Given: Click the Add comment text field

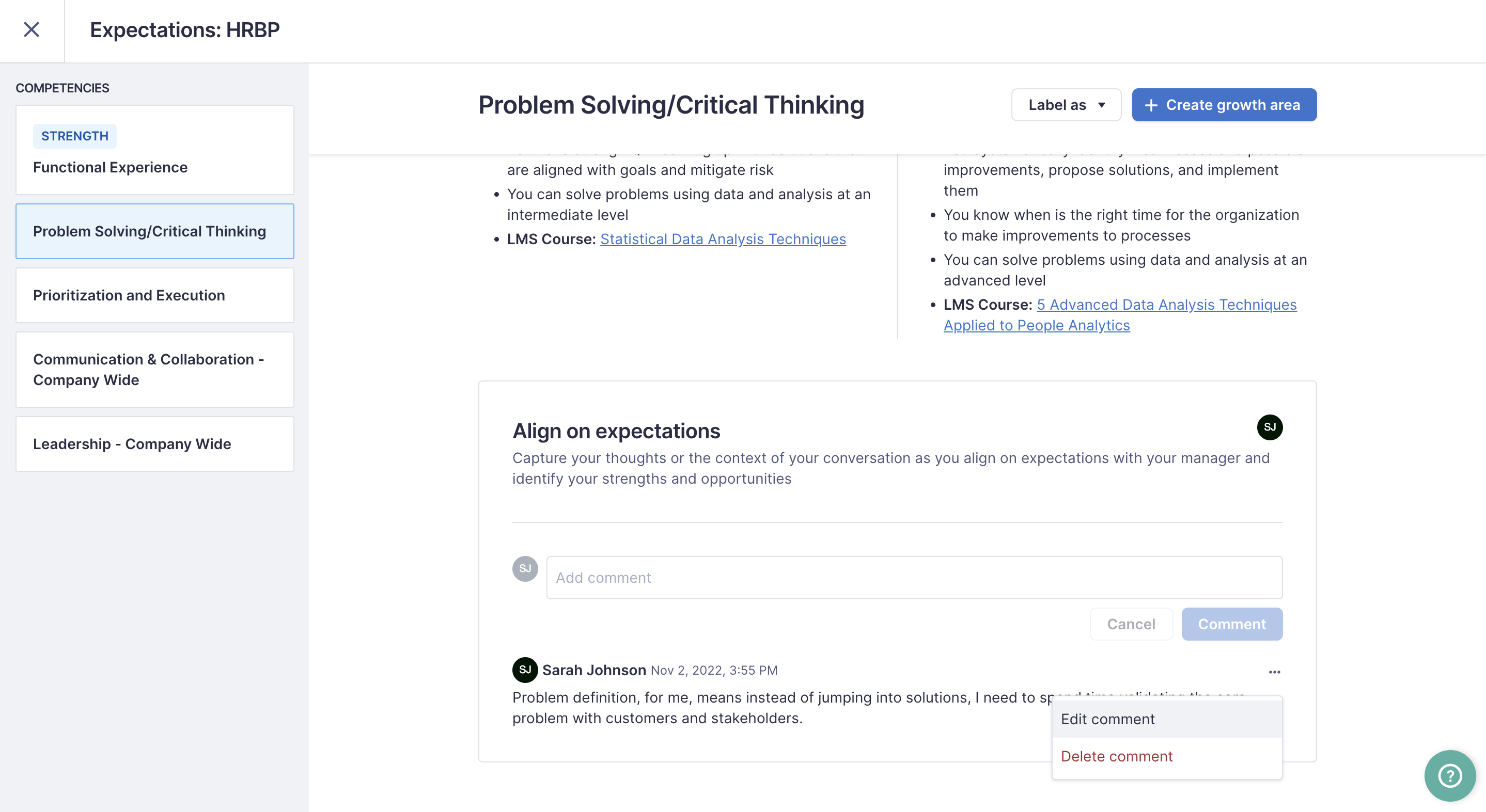Looking at the screenshot, I should point(914,577).
